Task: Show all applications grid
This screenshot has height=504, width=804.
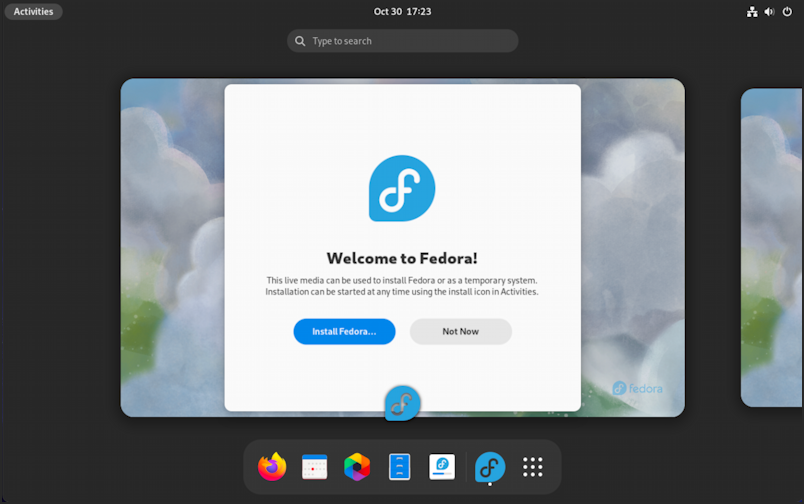Action: point(532,467)
